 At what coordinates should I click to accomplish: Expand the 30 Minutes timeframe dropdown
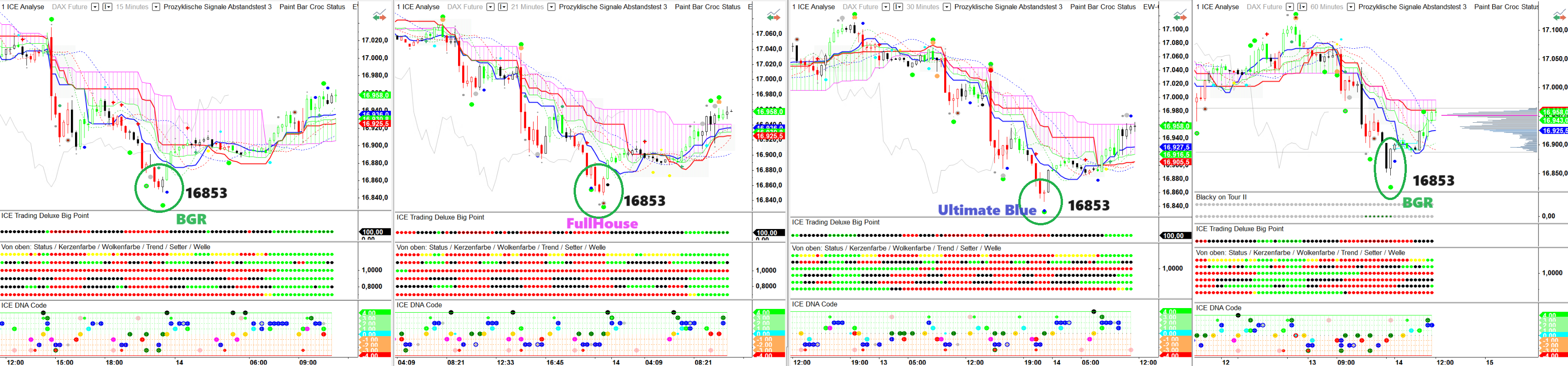coord(947,7)
